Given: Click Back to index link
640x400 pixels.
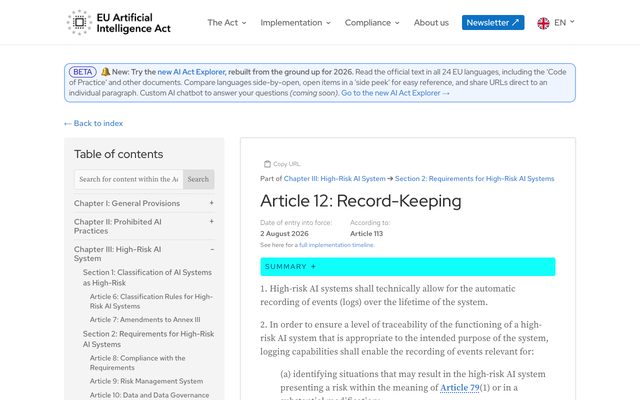Looking at the screenshot, I should (x=93, y=123).
